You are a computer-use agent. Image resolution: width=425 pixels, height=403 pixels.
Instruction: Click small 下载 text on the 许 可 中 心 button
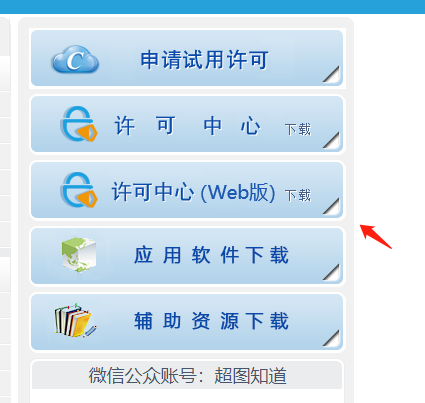click(298, 129)
